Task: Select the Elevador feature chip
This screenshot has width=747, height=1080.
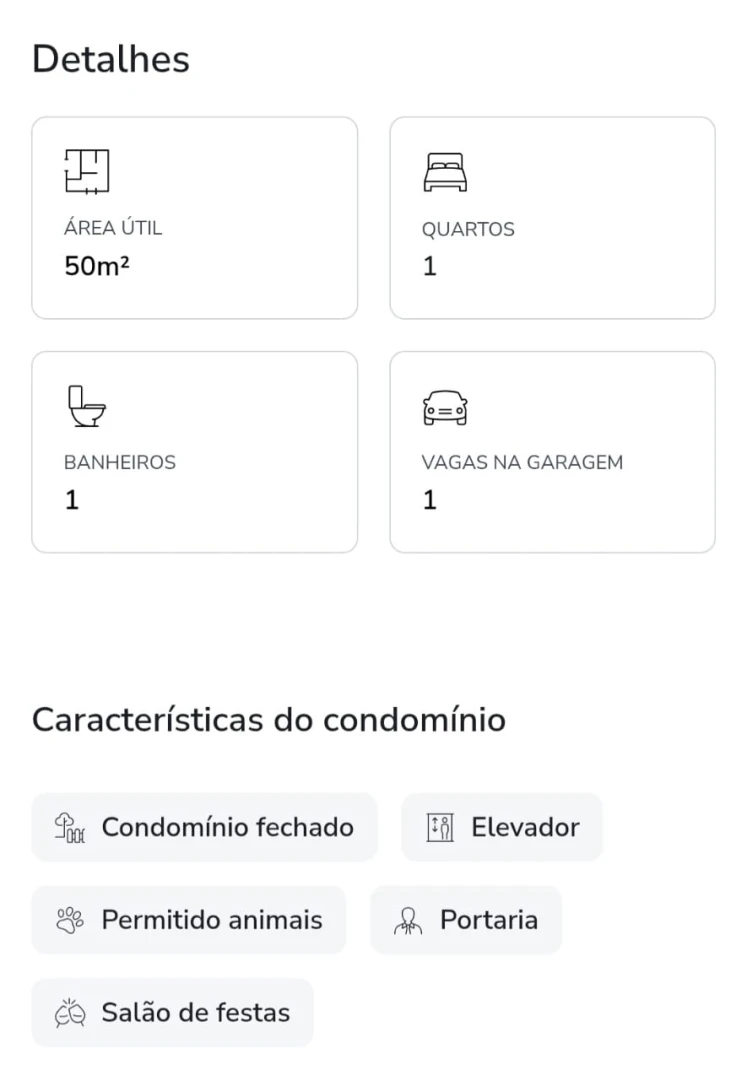Action: click(502, 827)
